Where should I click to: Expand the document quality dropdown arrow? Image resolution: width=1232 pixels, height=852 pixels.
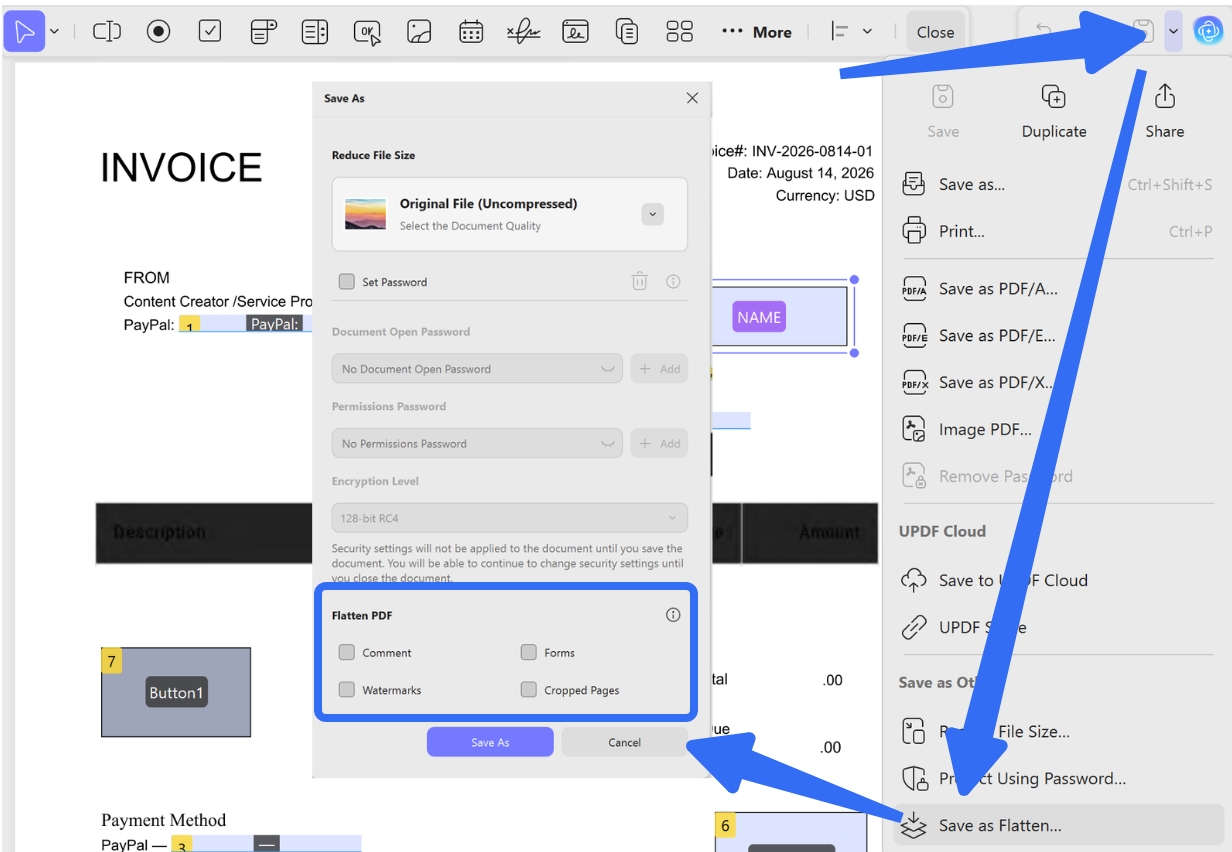pos(652,214)
